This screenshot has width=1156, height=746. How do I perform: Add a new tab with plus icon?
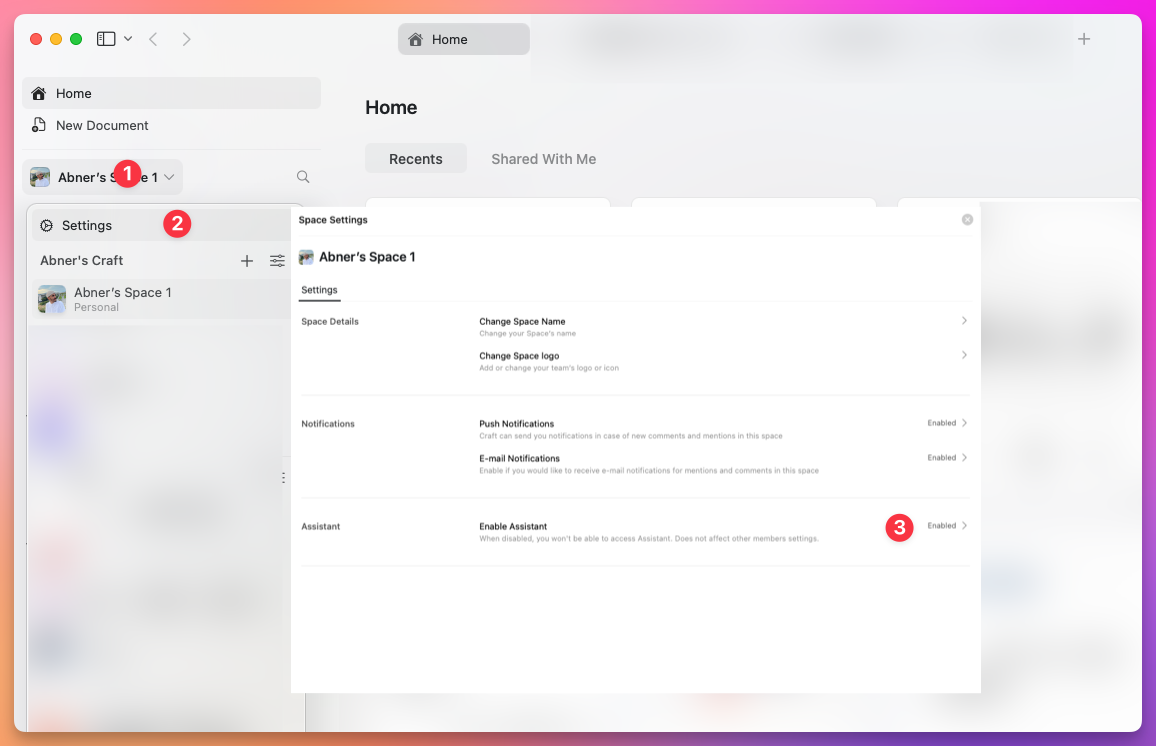(x=1084, y=39)
